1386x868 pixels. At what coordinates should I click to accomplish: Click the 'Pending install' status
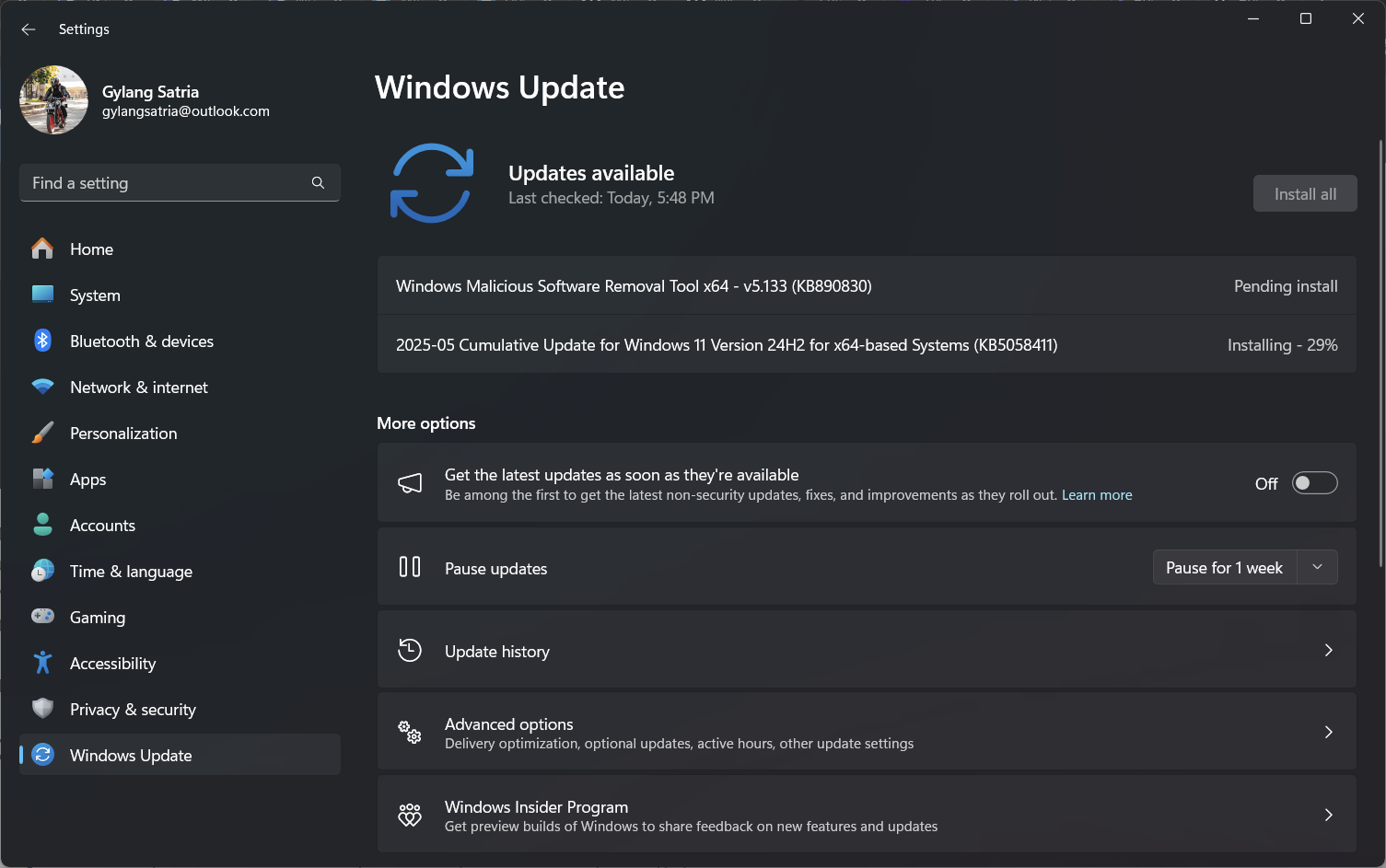click(1286, 285)
